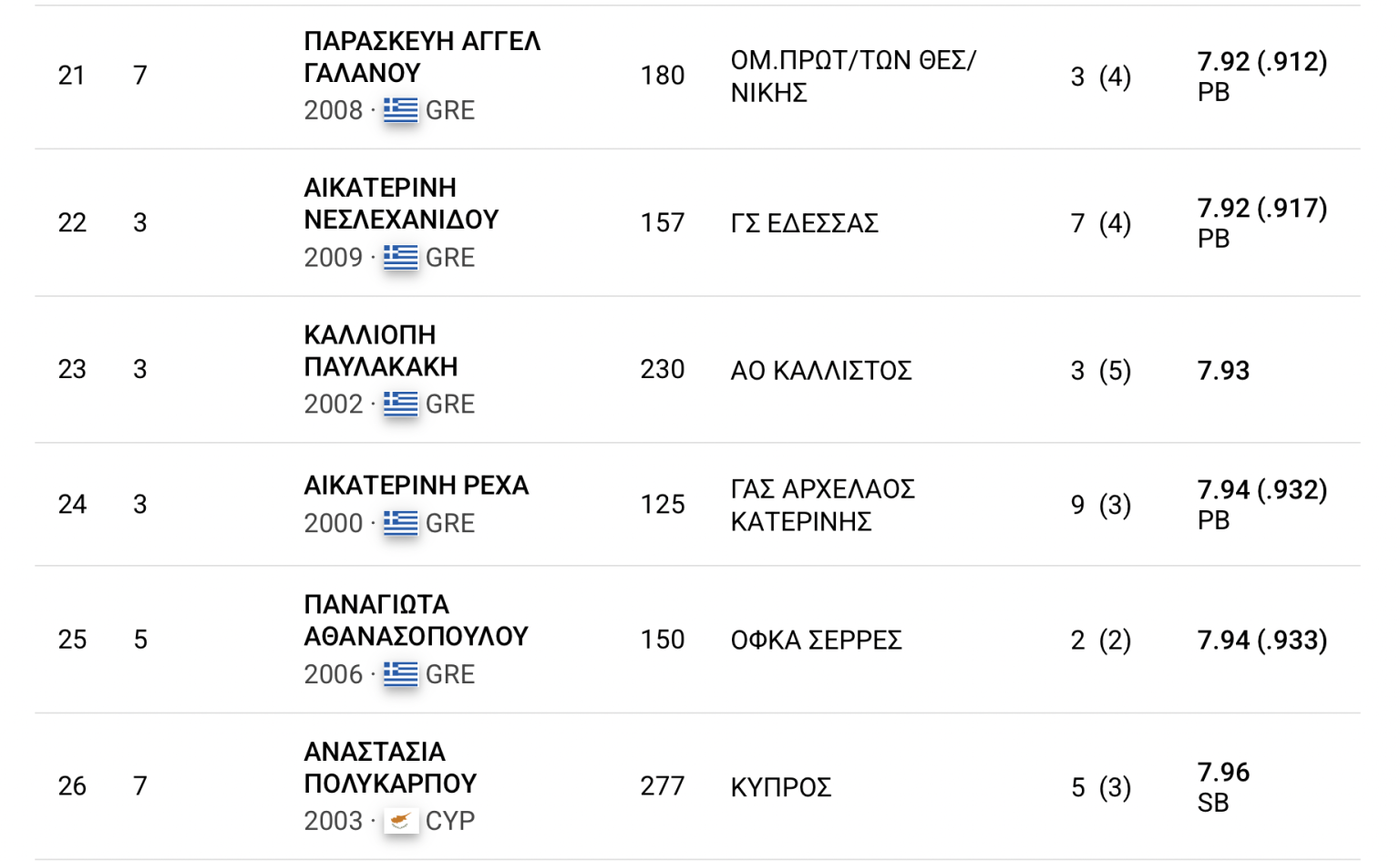Click club ΓΑΣ ΑΡΧΕΛΑΟΣ ΚΑΤΕΡΙΝΗΣ

click(822, 506)
